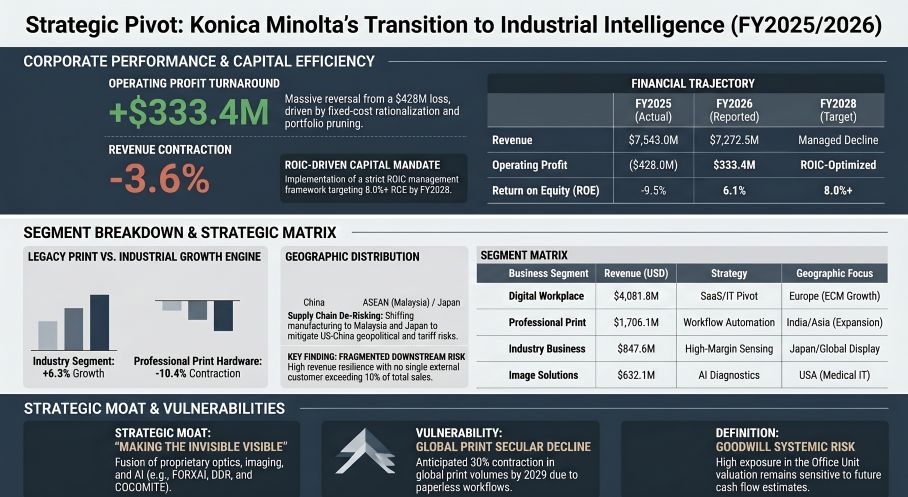Click the '$7,272.5M' revenue cell
Screen dimensions: 908x497
(x=734, y=140)
